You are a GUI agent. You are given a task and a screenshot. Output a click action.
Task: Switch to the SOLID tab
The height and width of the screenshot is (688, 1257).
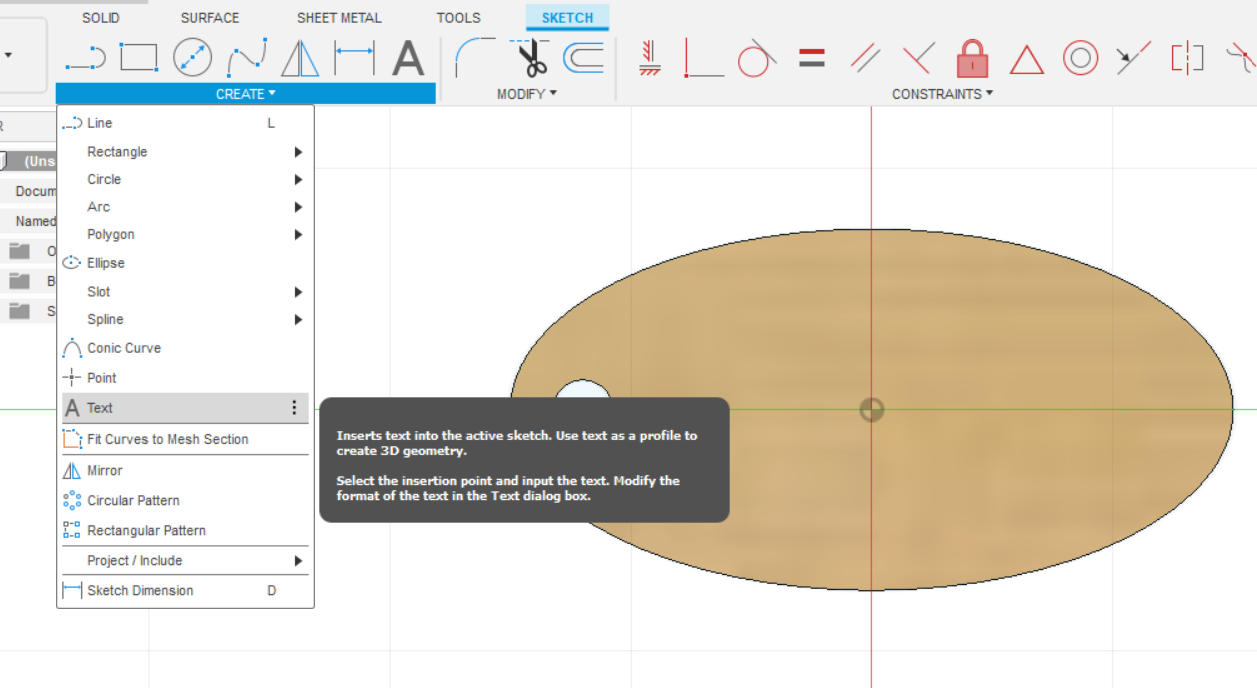click(x=100, y=18)
